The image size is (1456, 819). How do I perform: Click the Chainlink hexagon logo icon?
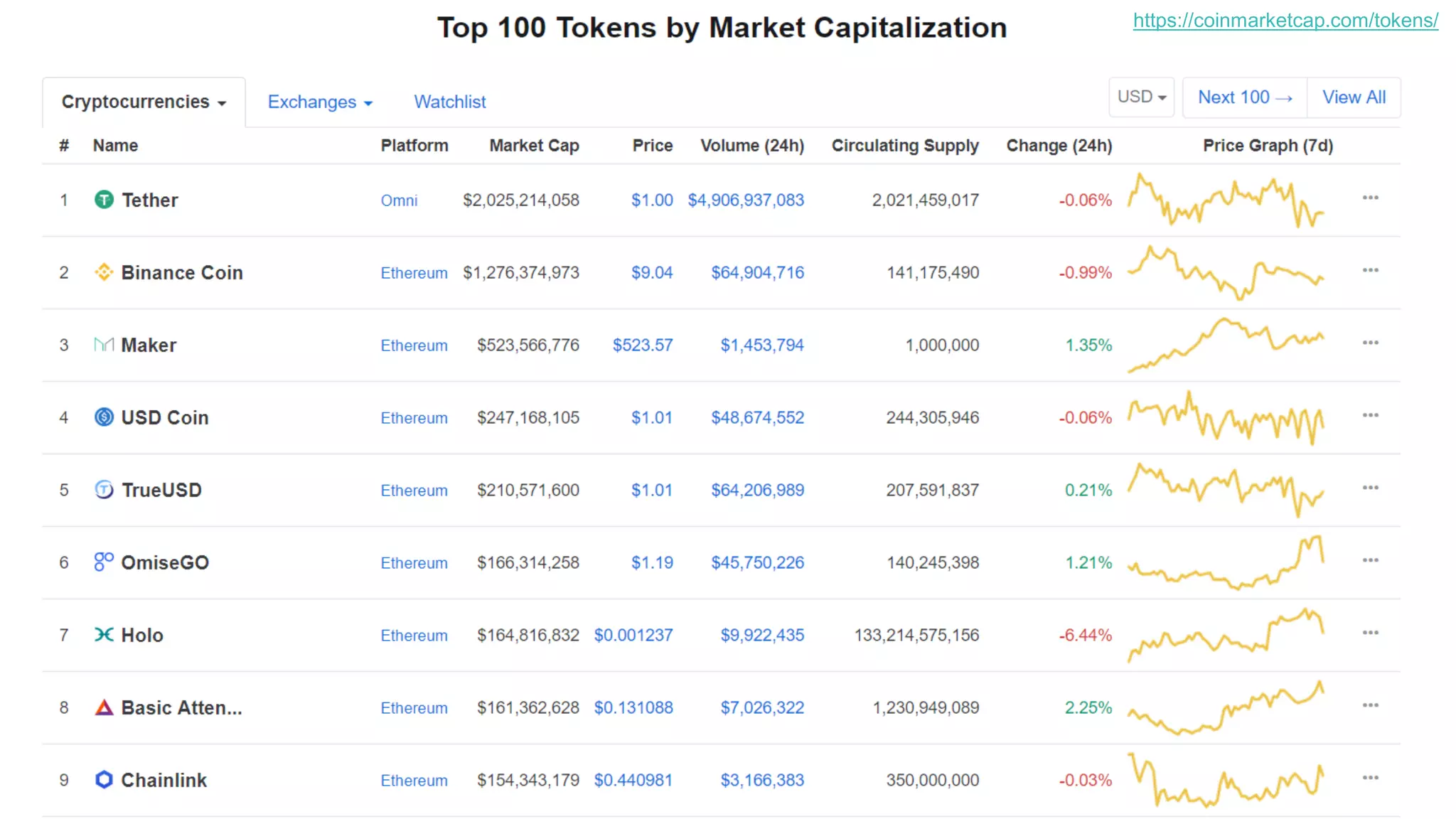tap(104, 780)
